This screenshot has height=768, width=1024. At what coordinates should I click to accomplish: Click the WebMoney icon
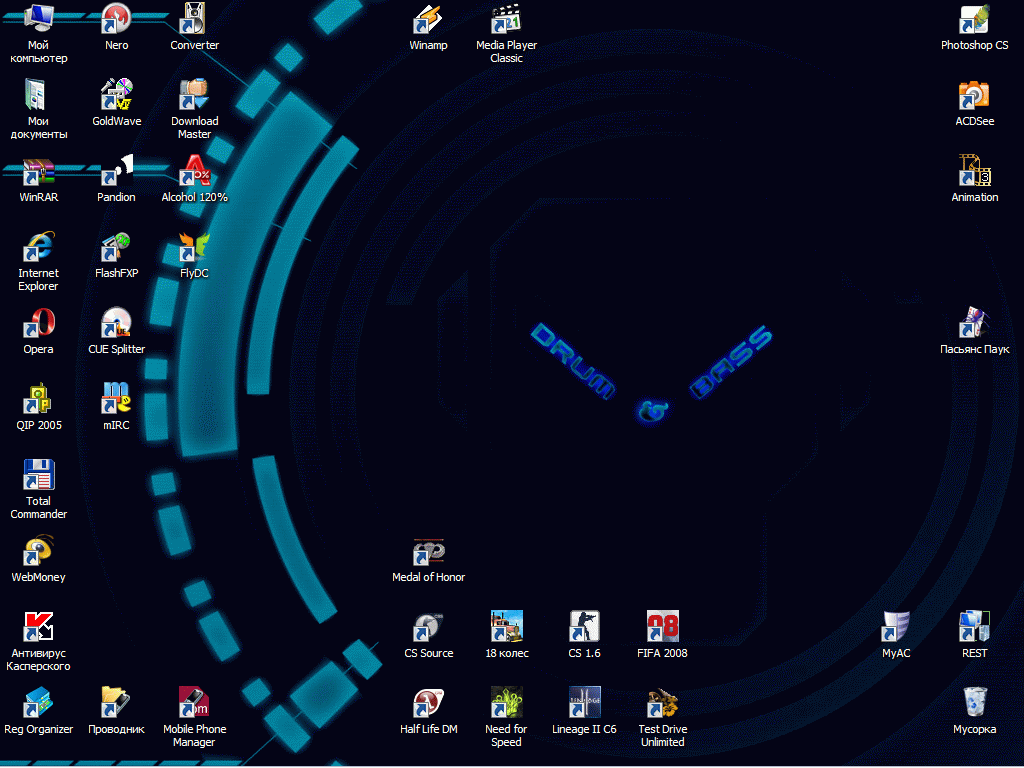[39, 551]
